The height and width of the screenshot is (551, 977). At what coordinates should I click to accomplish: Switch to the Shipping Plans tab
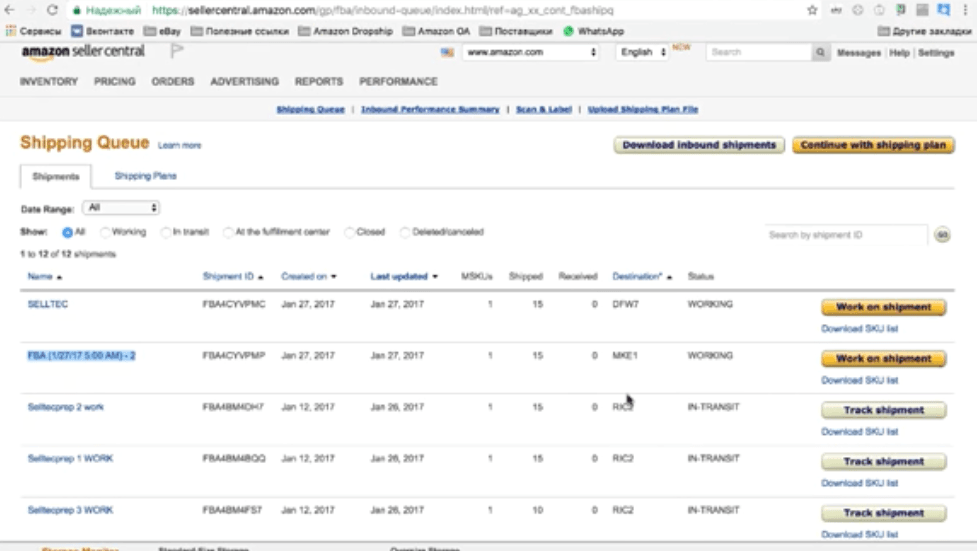click(145, 176)
